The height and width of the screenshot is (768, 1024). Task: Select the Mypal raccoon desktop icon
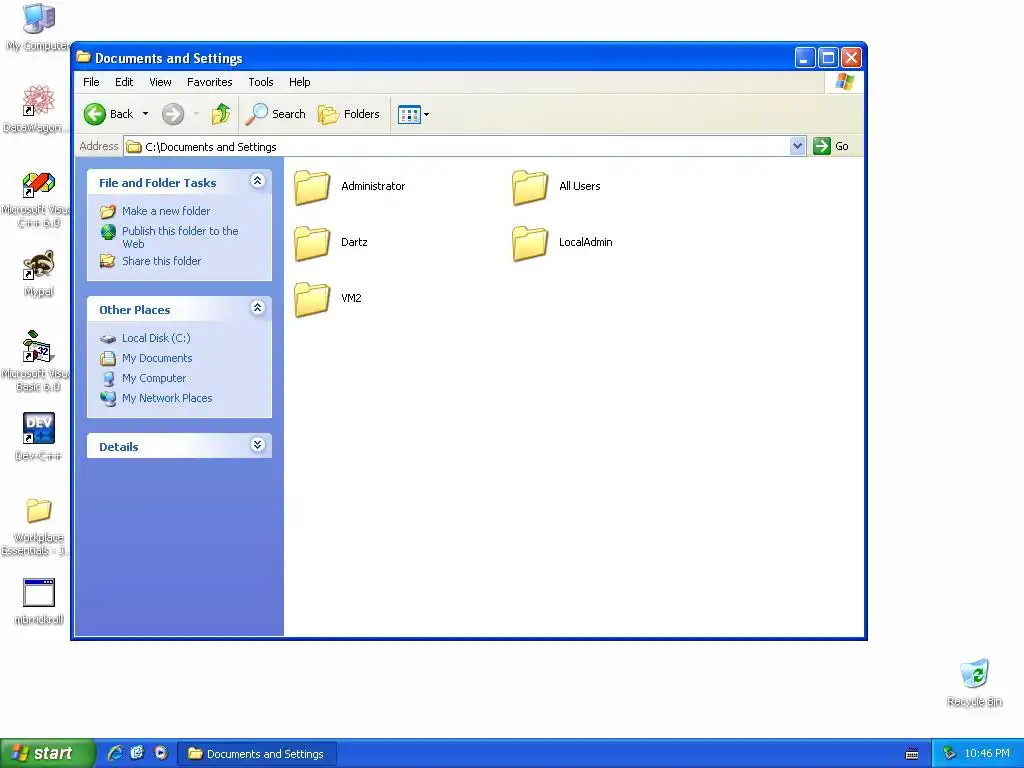pyautogui.click(x=39, y=274)
